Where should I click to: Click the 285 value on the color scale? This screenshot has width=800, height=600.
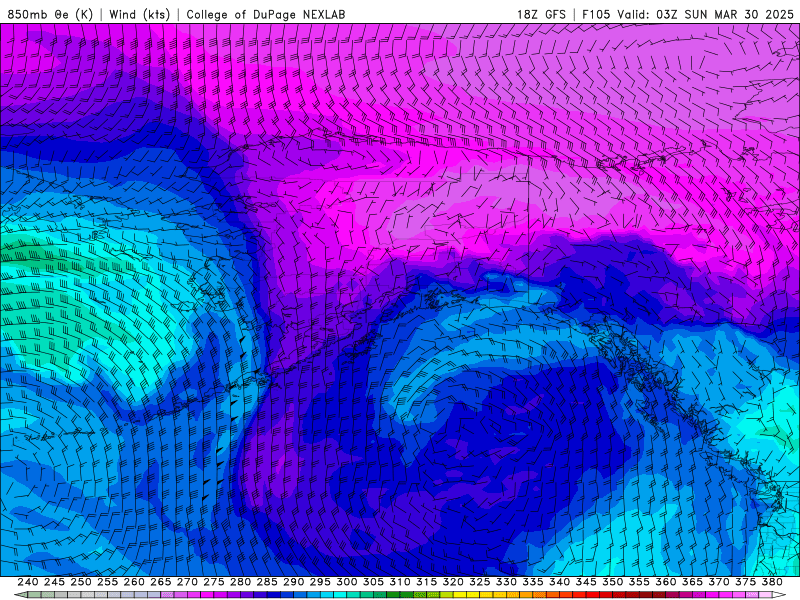click(266, 582)
